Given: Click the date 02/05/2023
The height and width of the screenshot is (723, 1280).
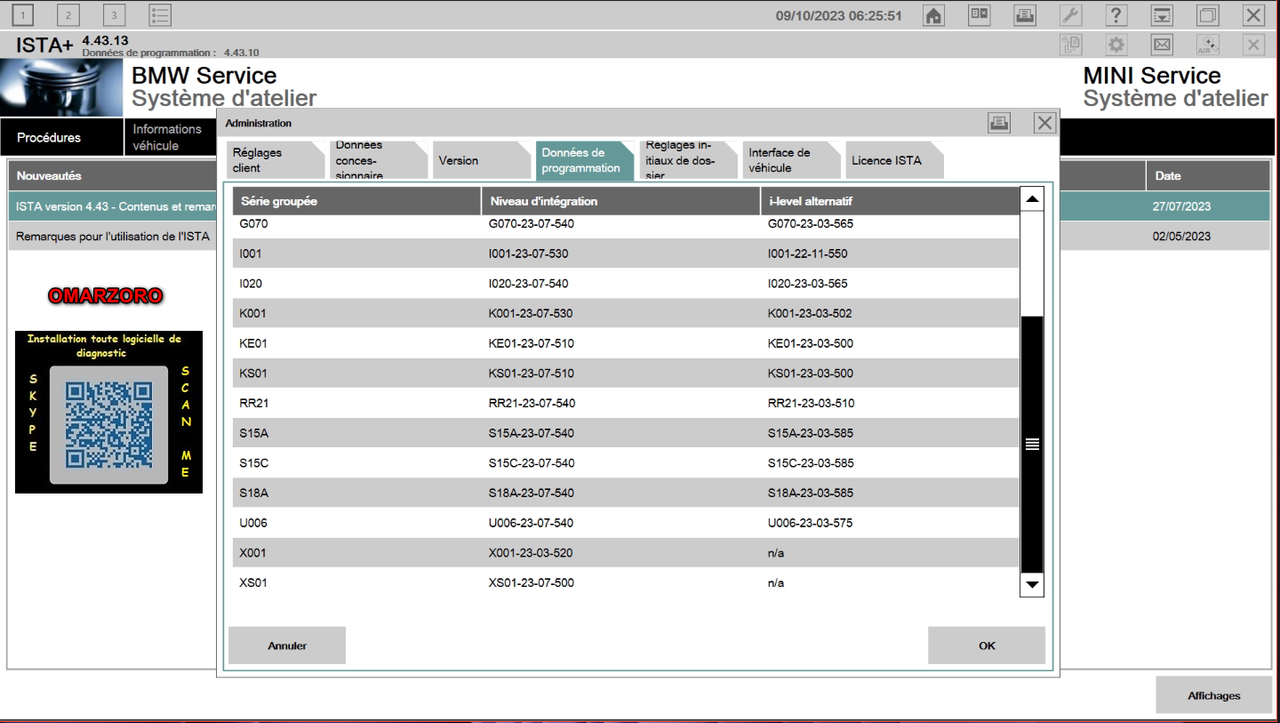Looking at the screenshot, I should pos(1182,236).
